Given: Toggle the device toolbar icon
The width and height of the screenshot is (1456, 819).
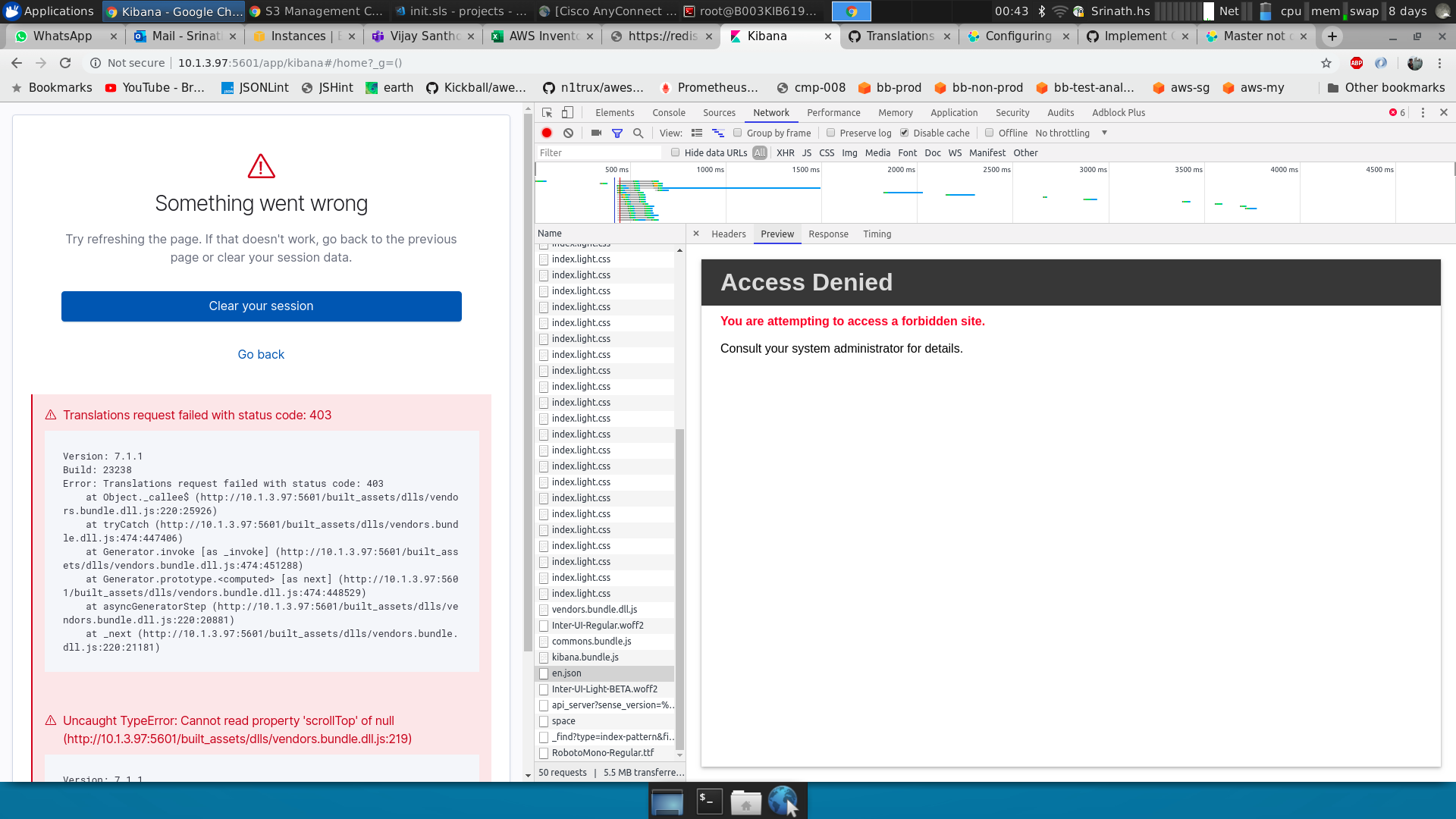Looking at the screenshot, I should click(x=566, y=112).
